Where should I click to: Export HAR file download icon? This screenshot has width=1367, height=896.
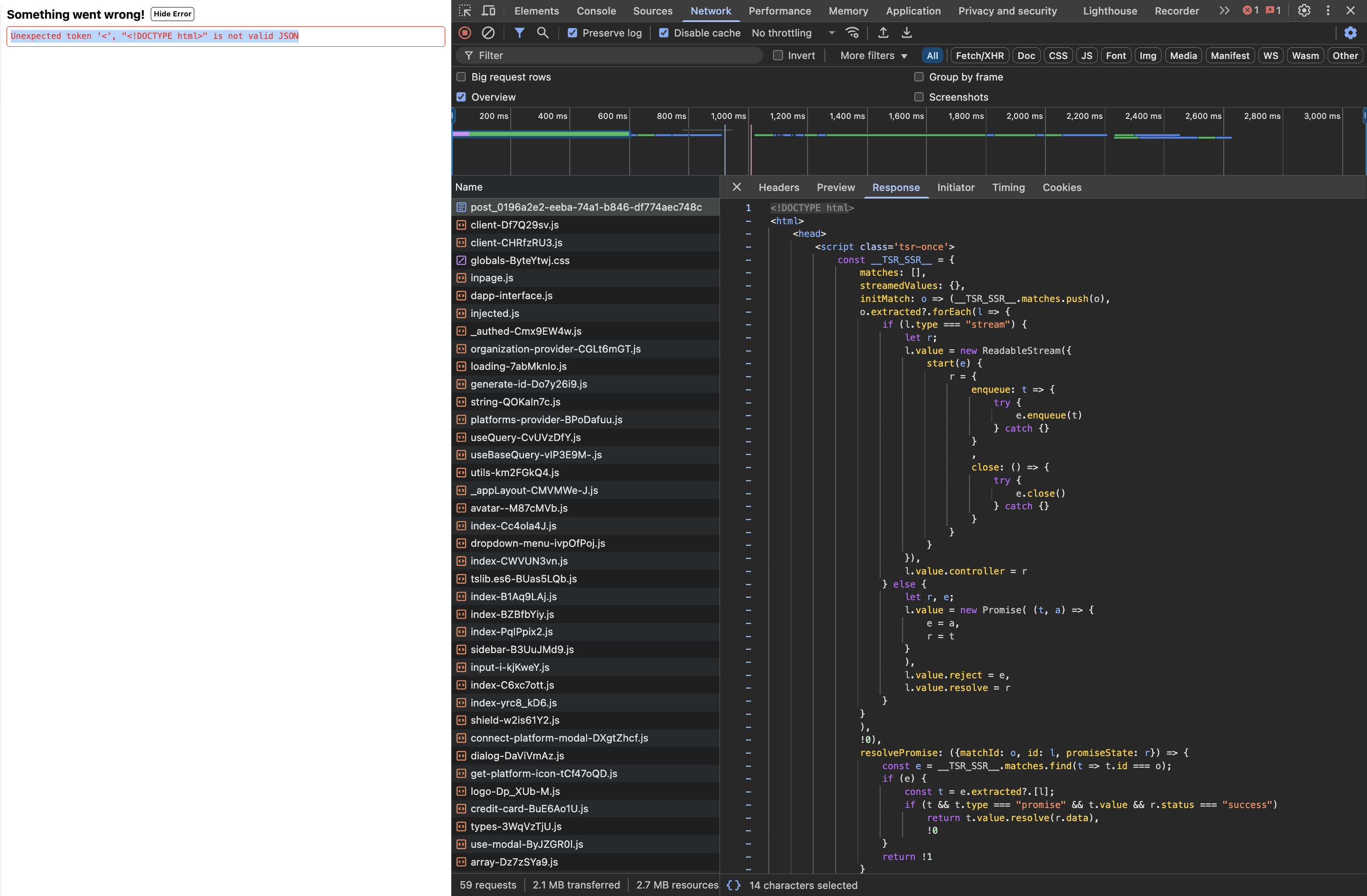[906, 33]
